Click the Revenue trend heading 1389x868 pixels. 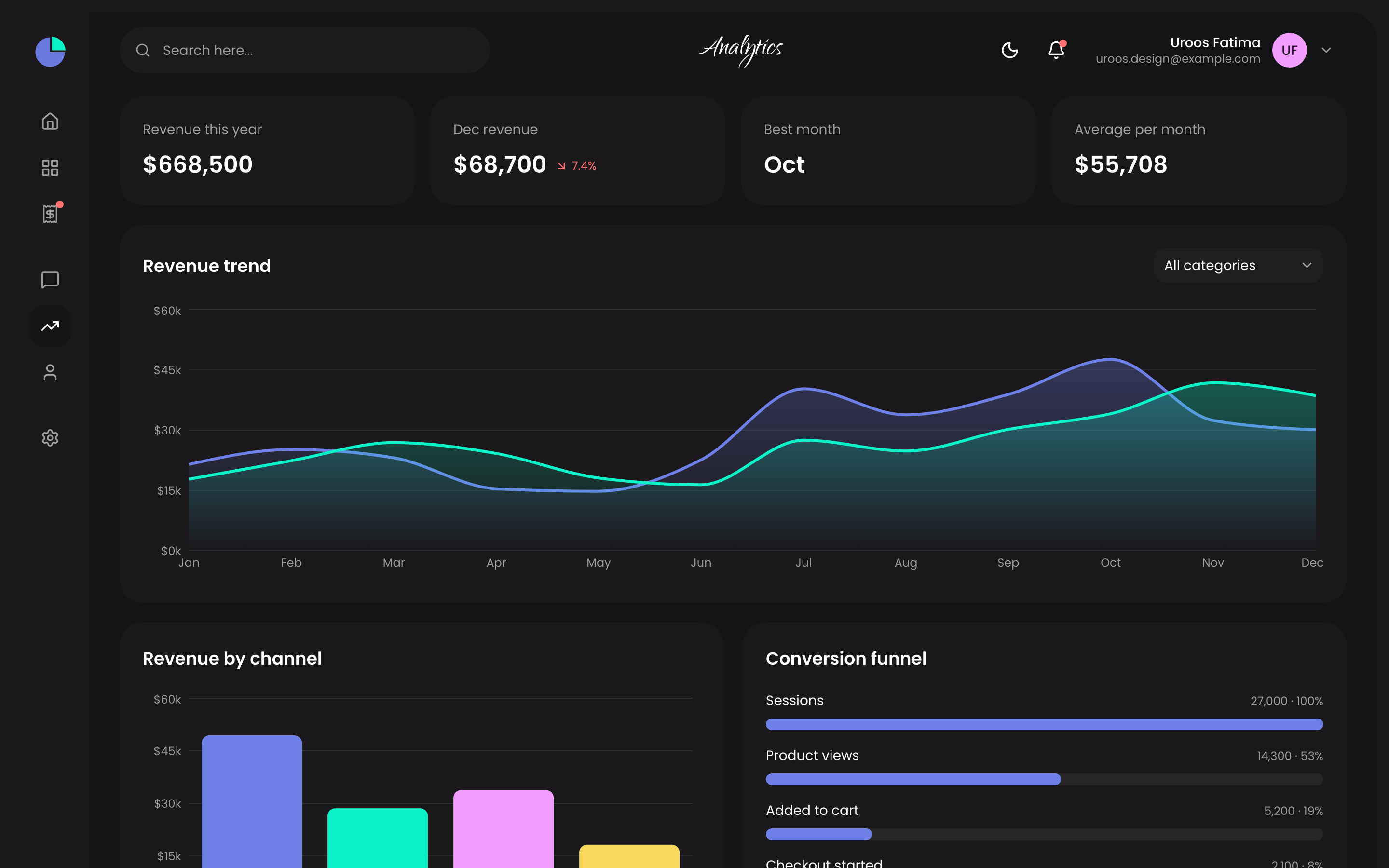tap(206, 266)
